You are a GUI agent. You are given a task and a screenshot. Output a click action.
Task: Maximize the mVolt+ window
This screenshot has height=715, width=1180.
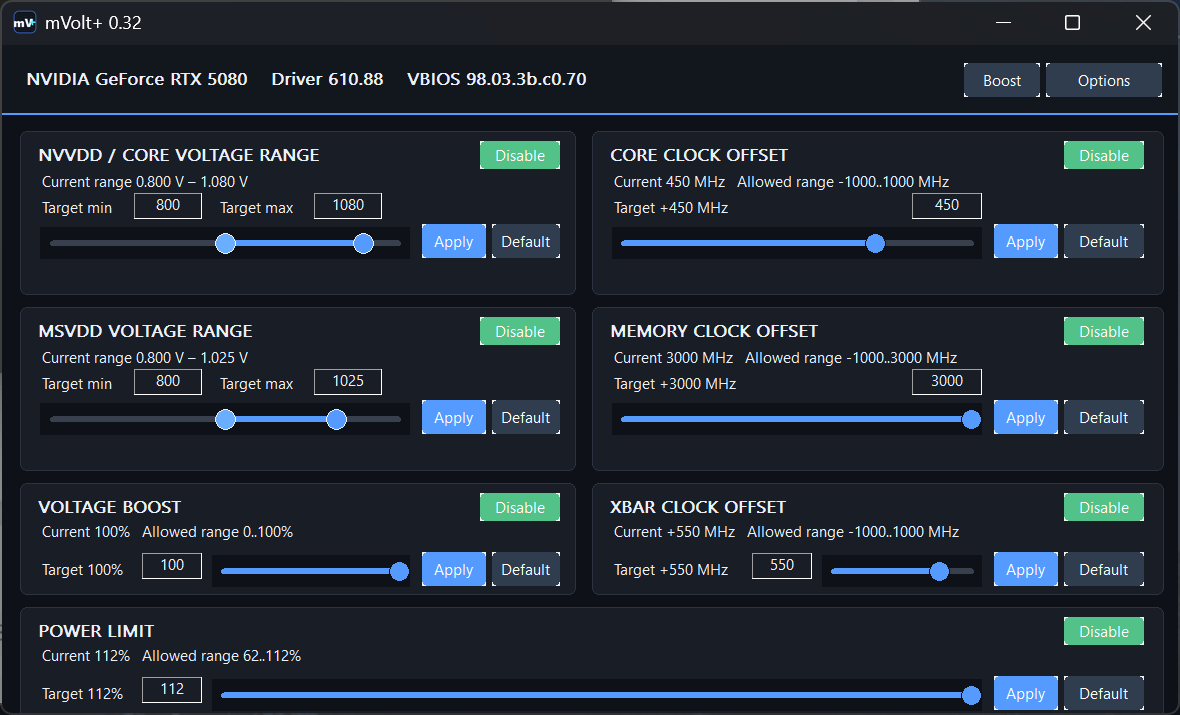click(1072, 23)
